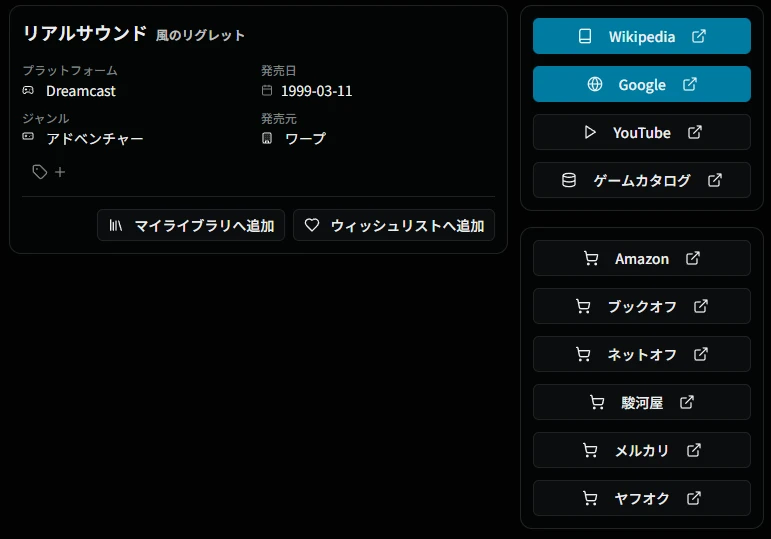Open the ゲームカタログ link button

click(x=642, y=180)
